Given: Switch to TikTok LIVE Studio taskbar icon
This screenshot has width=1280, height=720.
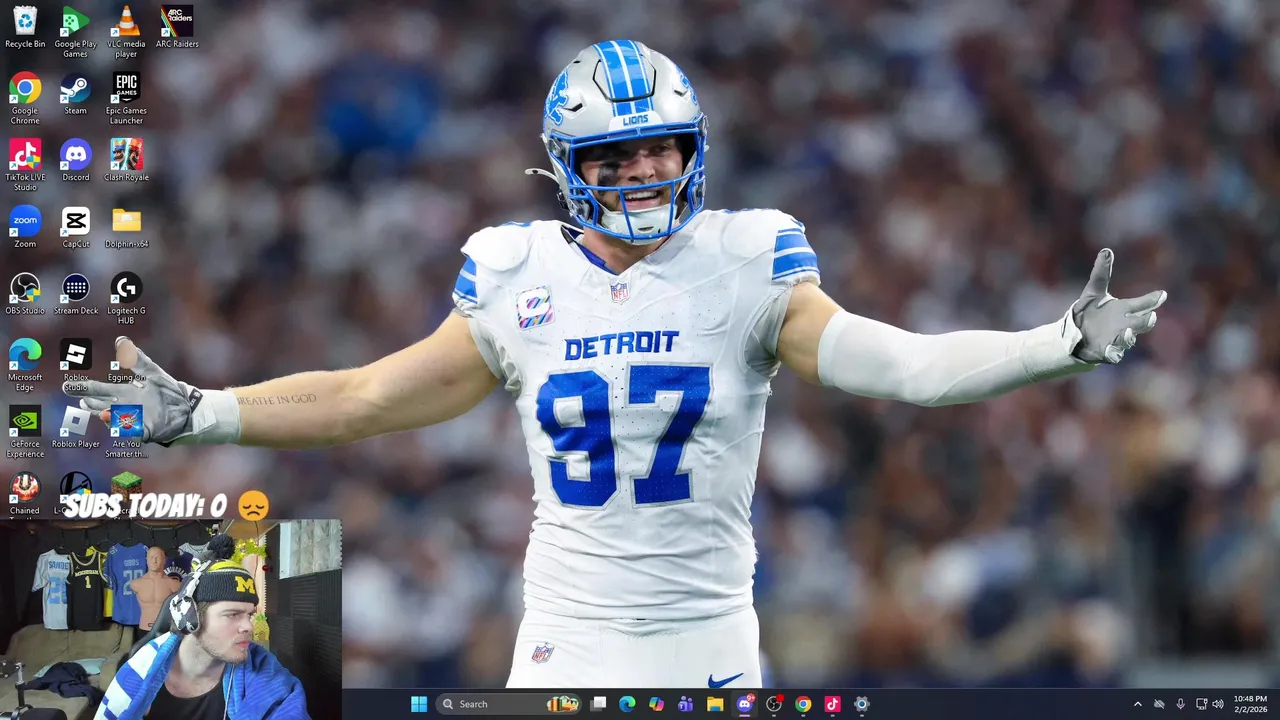Looking at the screenshot, I should 832,704.
